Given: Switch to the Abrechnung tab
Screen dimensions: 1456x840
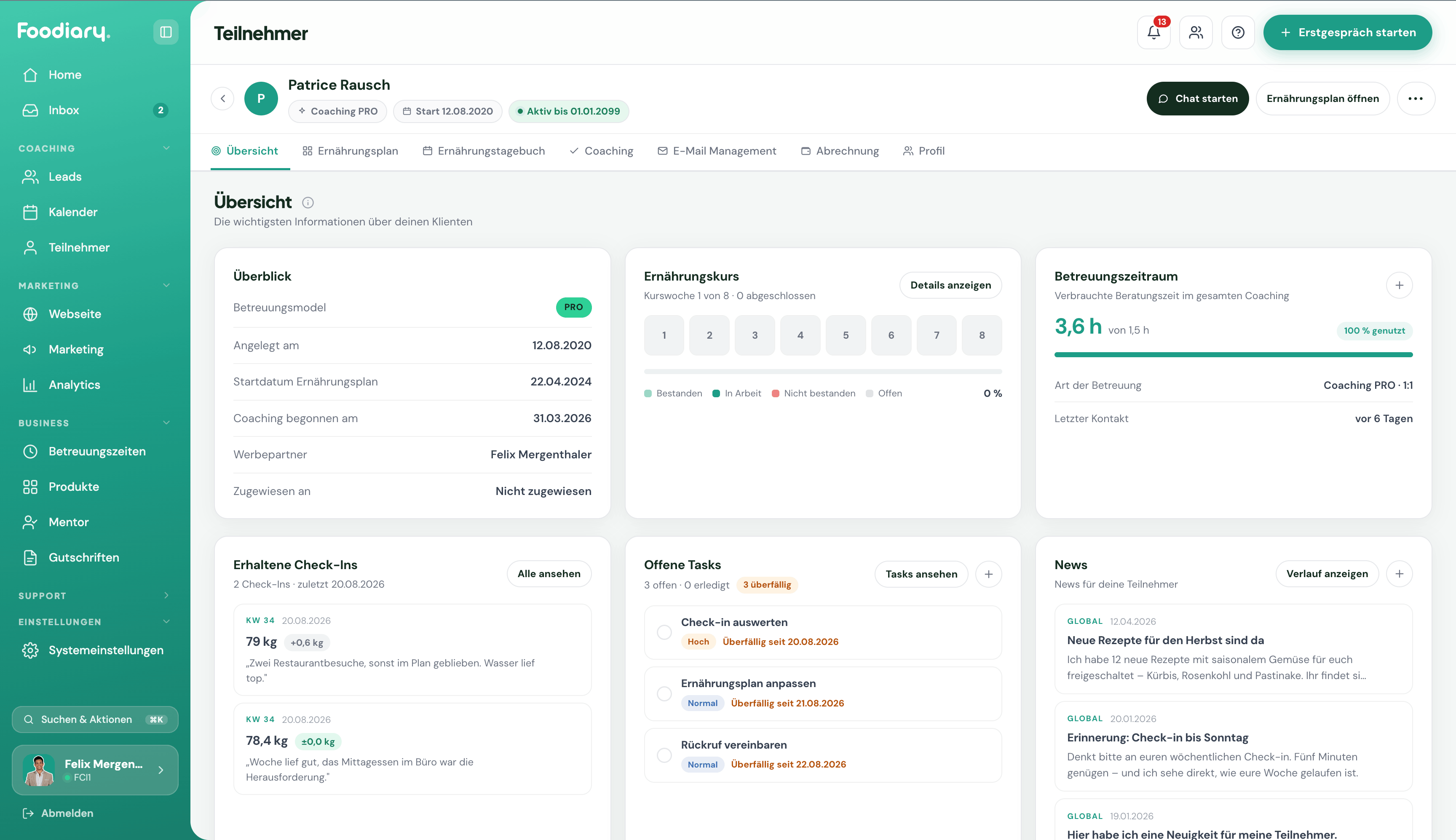Looking at the screenshot, I should pos(840,151).
